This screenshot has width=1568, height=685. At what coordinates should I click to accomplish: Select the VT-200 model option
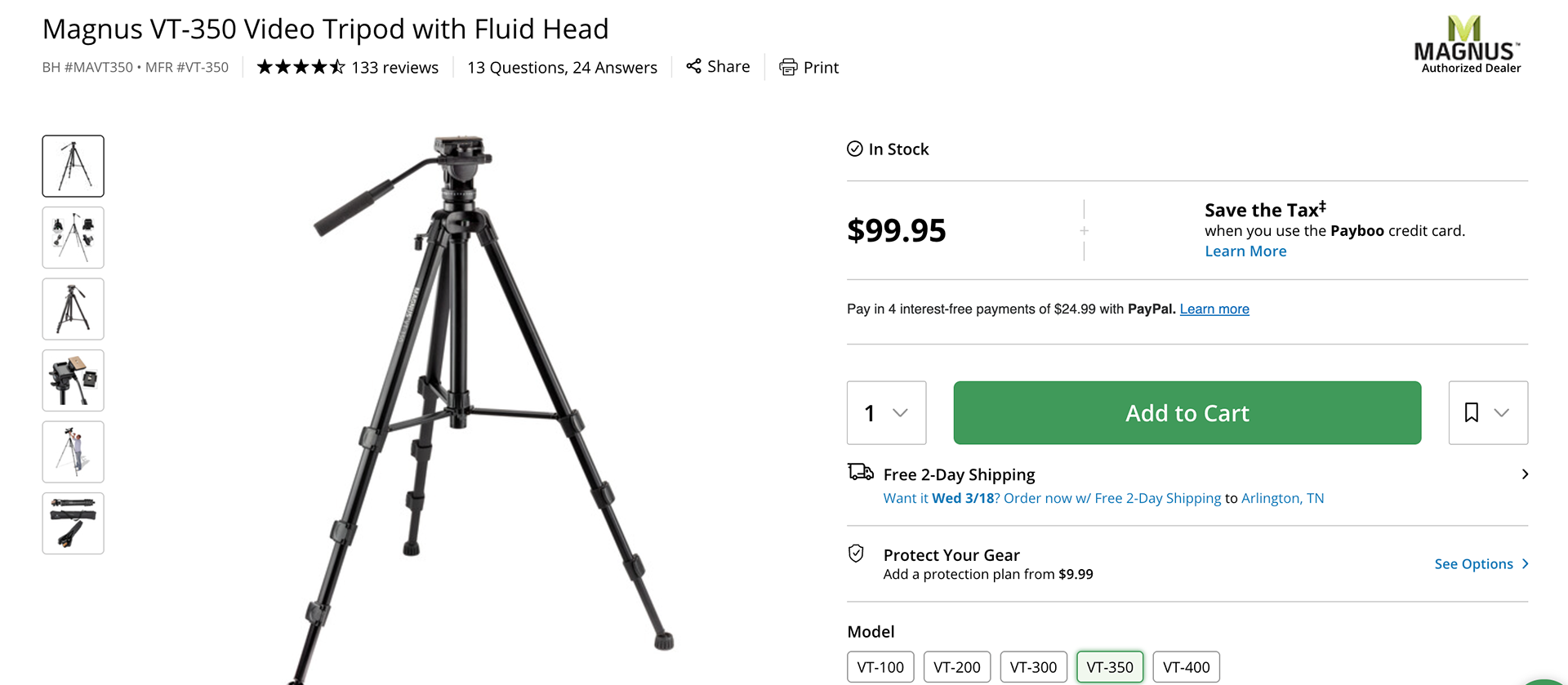[956, 666]
